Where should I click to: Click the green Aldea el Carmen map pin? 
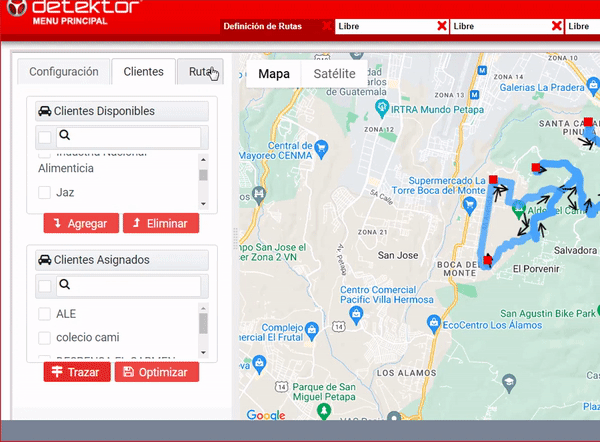[518, 210]
